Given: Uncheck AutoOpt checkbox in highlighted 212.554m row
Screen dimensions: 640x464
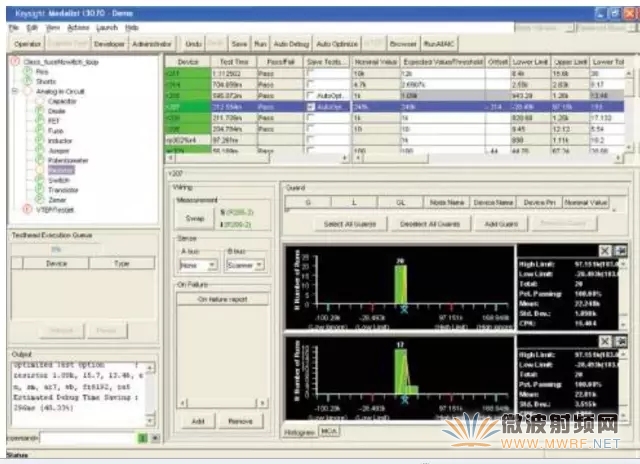Looking at the screenshot, I should 311,106.
